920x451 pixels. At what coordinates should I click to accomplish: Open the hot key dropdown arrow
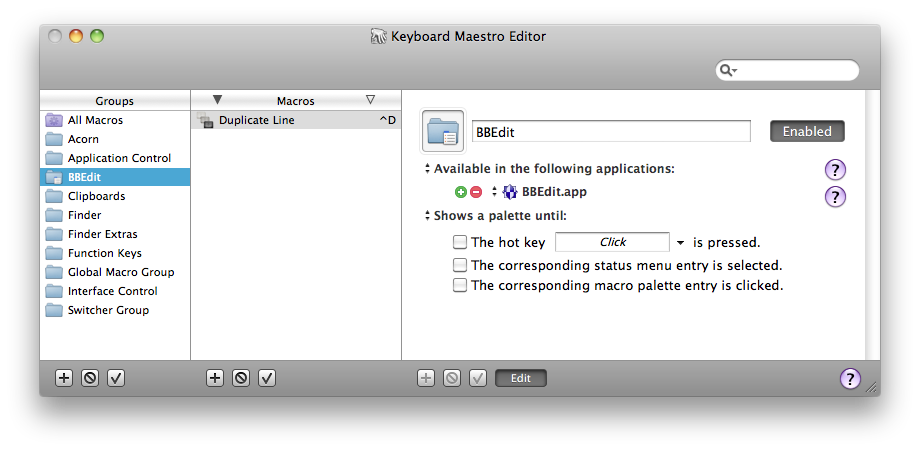click(681, 243)
